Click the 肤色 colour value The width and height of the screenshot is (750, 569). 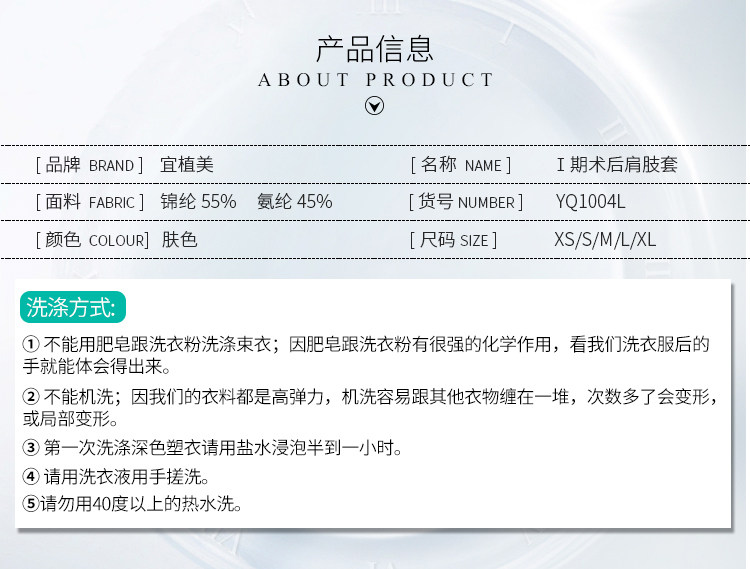[179, 240]
